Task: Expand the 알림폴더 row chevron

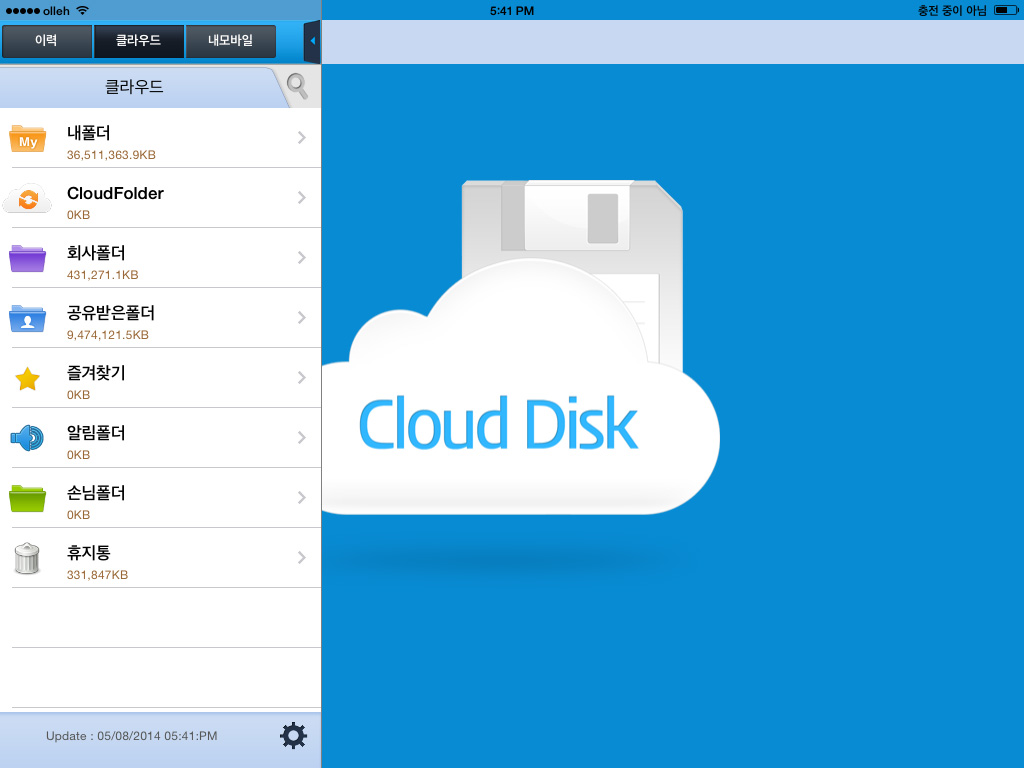Action: point(302,438)
